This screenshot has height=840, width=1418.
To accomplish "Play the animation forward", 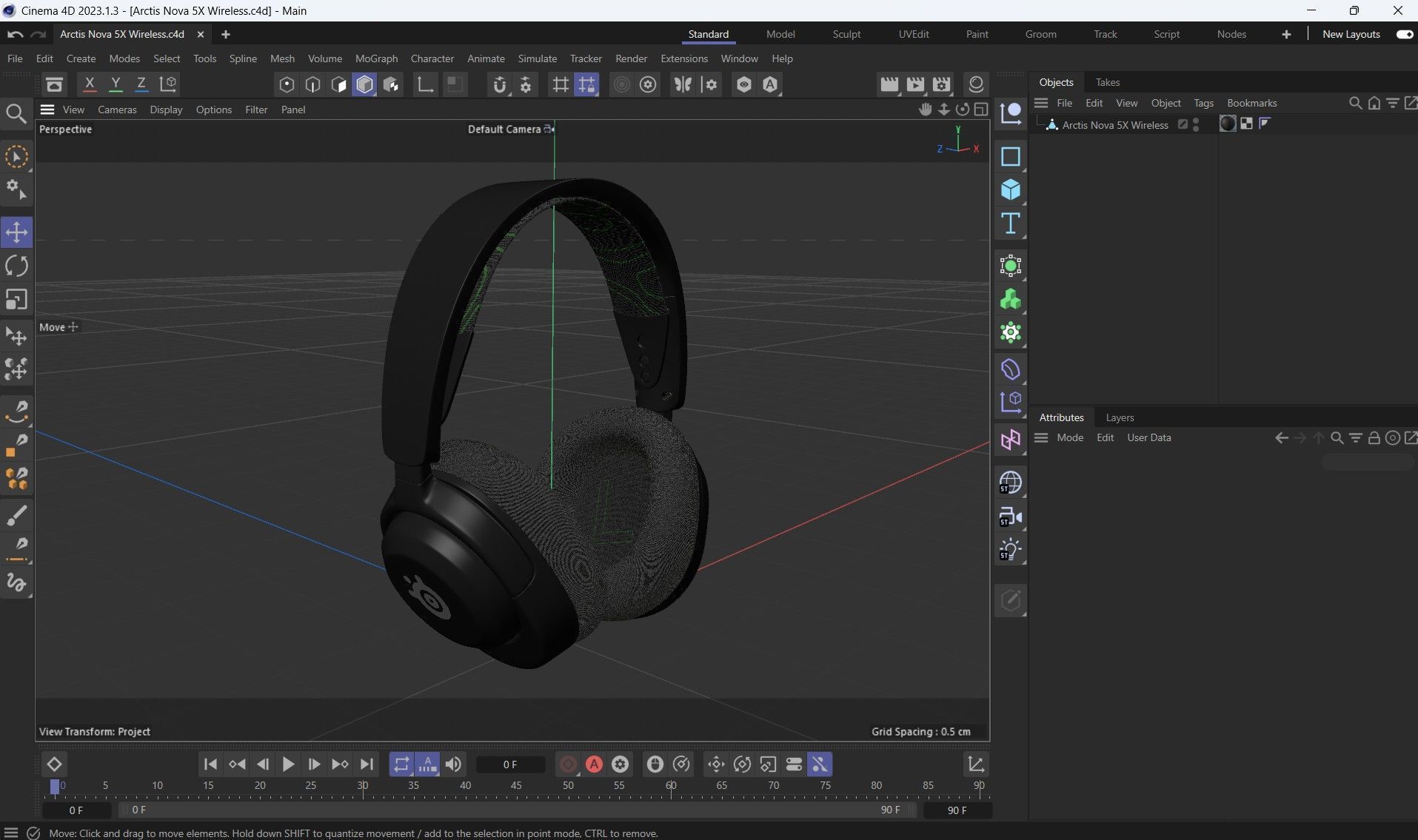I will click(288, 765).
